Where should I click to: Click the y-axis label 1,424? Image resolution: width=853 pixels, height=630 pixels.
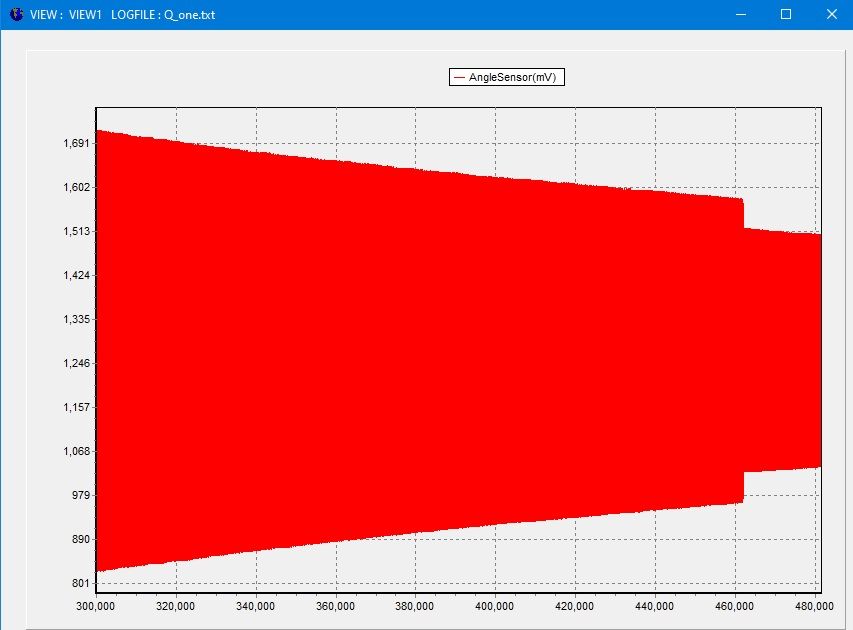pyautogui.click(x=77, y=275)
